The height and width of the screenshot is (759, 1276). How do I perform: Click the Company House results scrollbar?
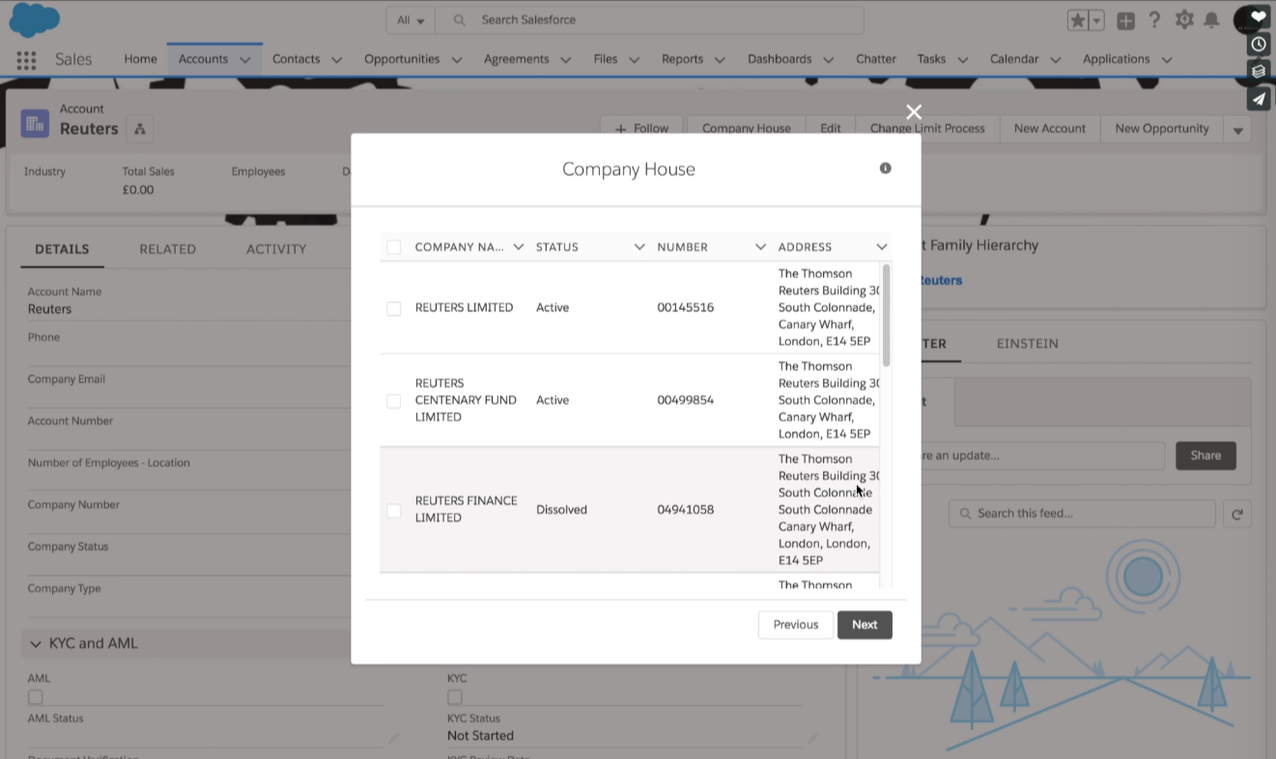(886, 316)
